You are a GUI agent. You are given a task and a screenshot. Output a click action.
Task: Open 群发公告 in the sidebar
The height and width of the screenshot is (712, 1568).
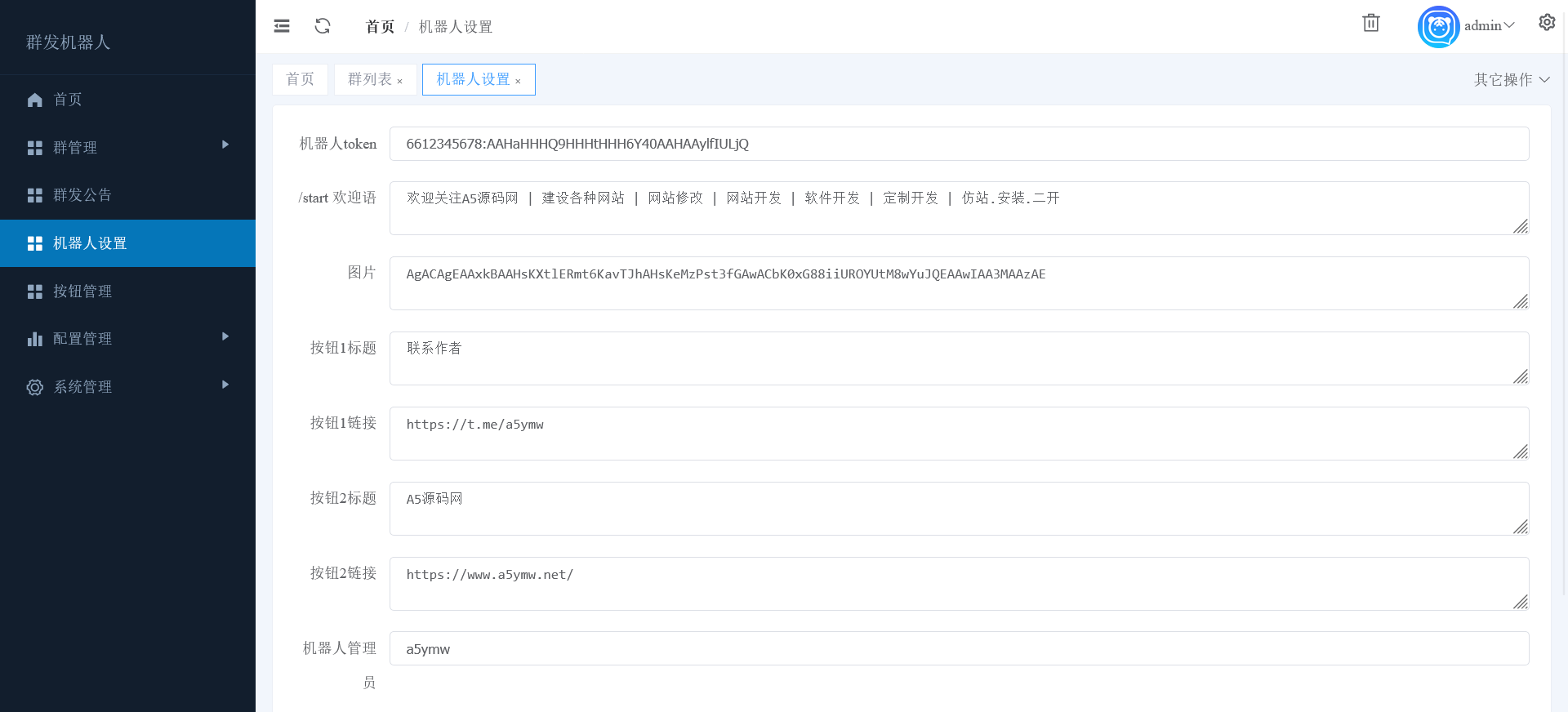click(x=82, y=195)
